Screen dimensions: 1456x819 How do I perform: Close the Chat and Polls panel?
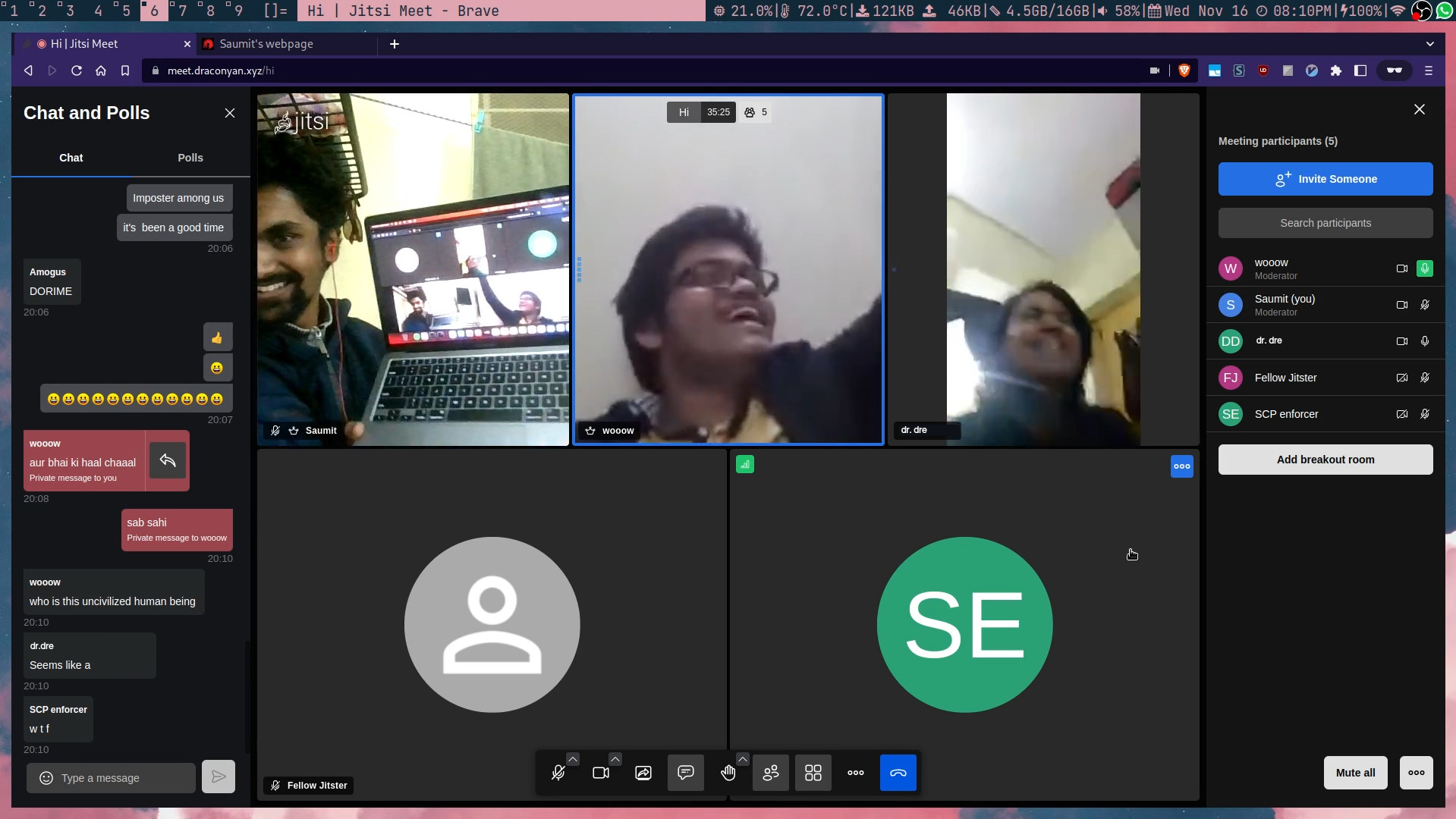click(230, 113)
